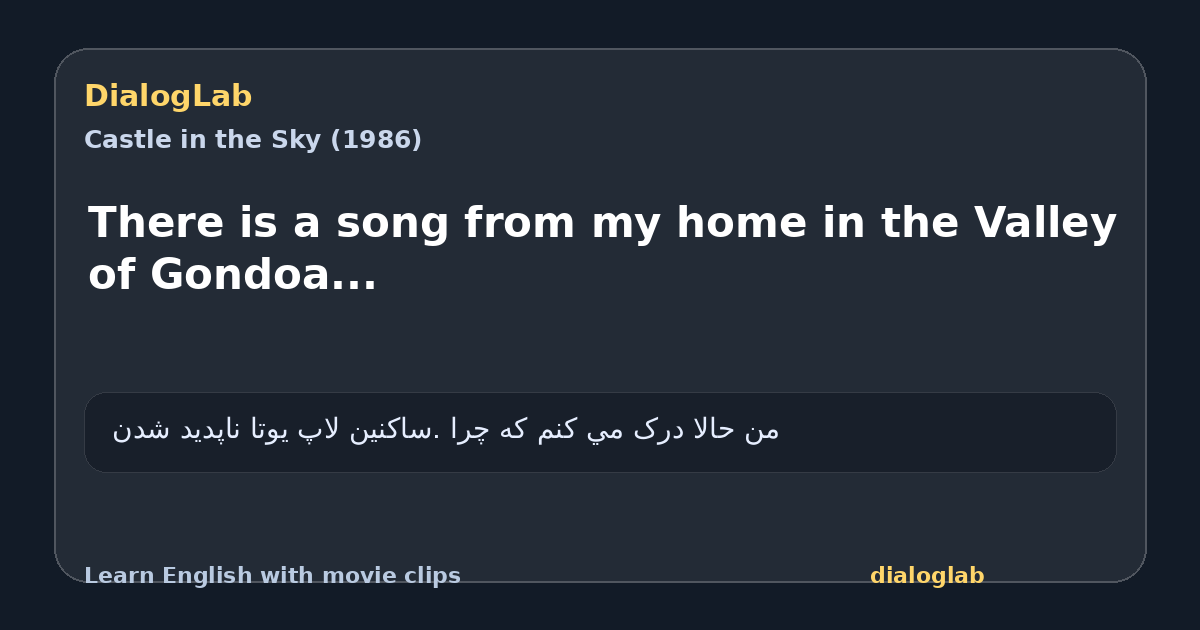Select the Castle in the Sky (1986) title

click(x=253, y=140)
